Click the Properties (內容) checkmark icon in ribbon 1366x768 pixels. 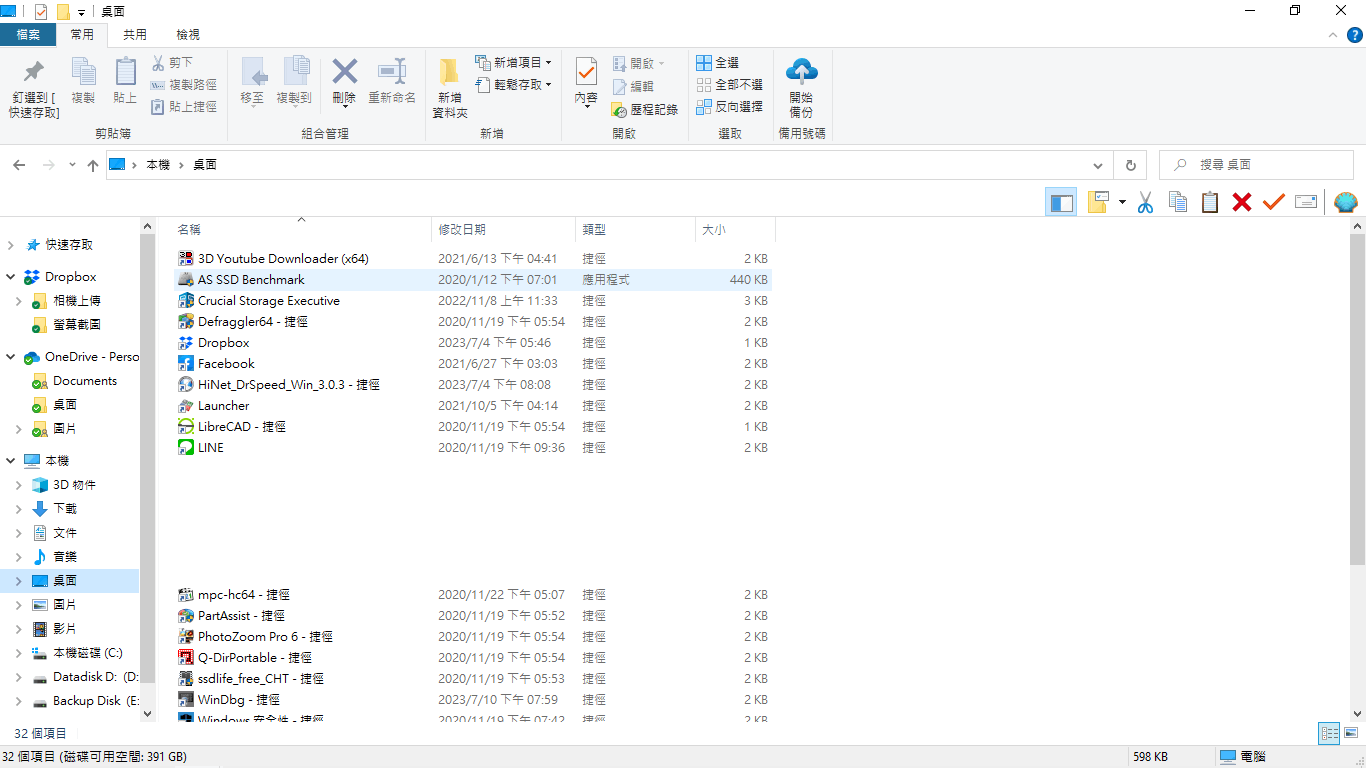[x=586, y=72]
